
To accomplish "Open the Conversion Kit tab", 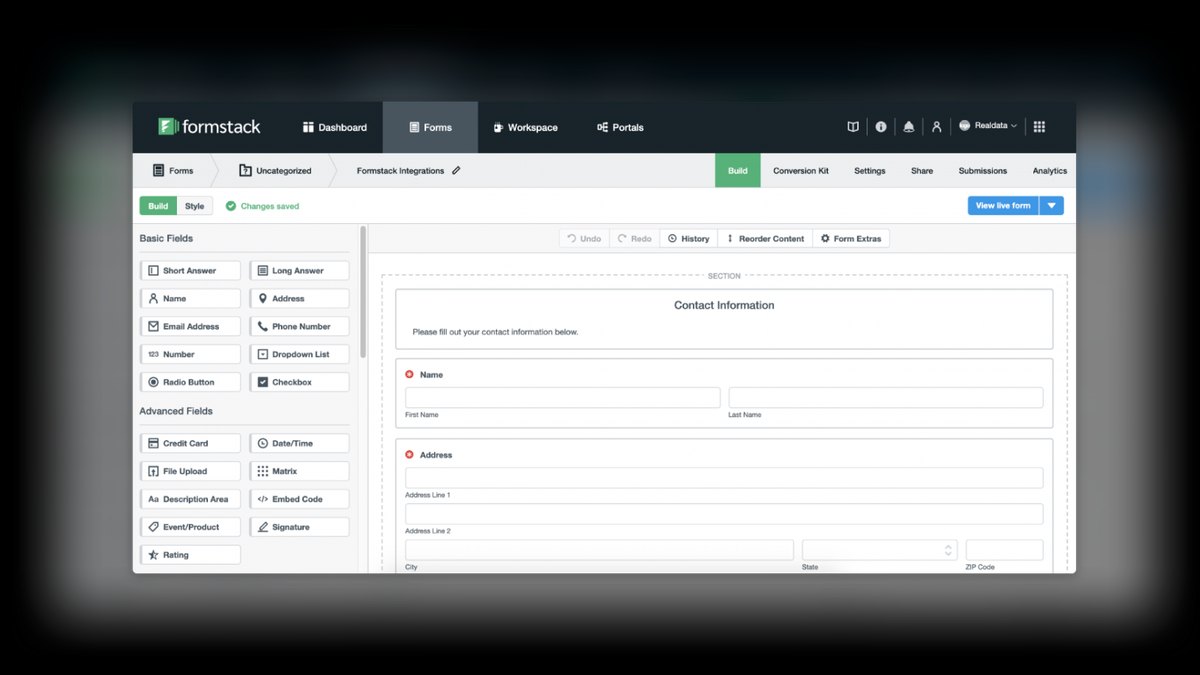I will (801, 171).
